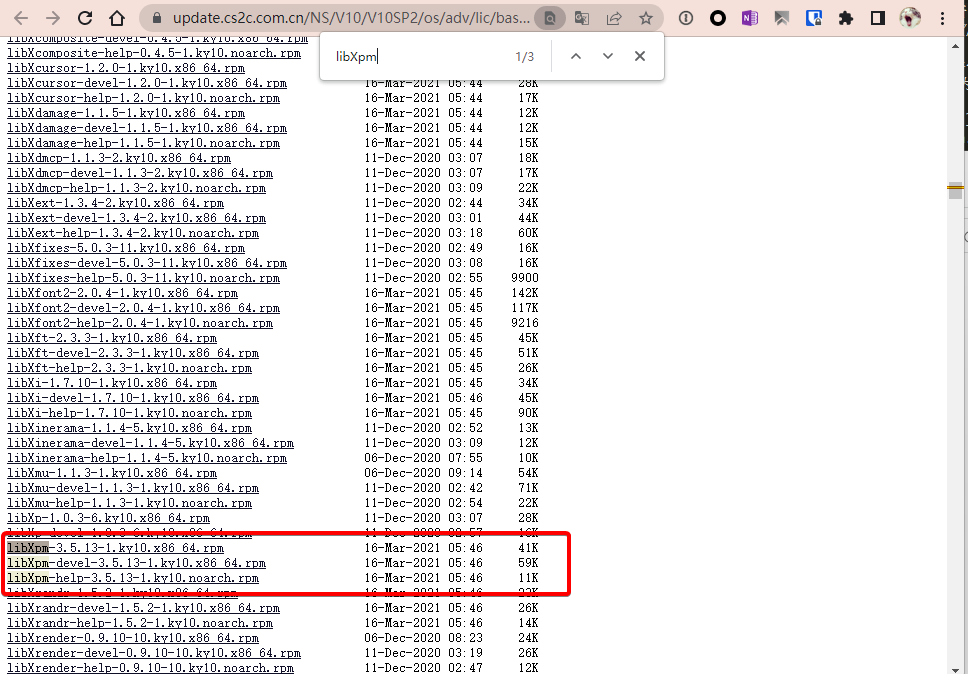Screen dimensions: 968x674
Task: Open libXdamage-help-1.1.5-1 noarch link
Action: [x=143, y=143]
